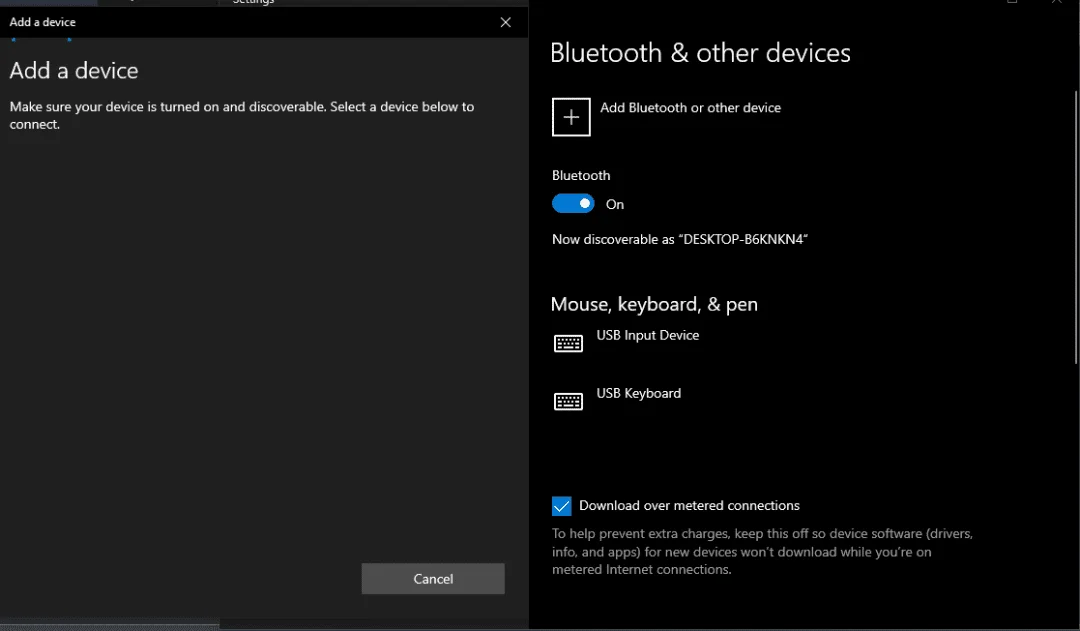Click the discoverable name DESKTOP-B6KNKN4 text
The width and height of the screenshot is (1080, 631).
tap(742, 240)
